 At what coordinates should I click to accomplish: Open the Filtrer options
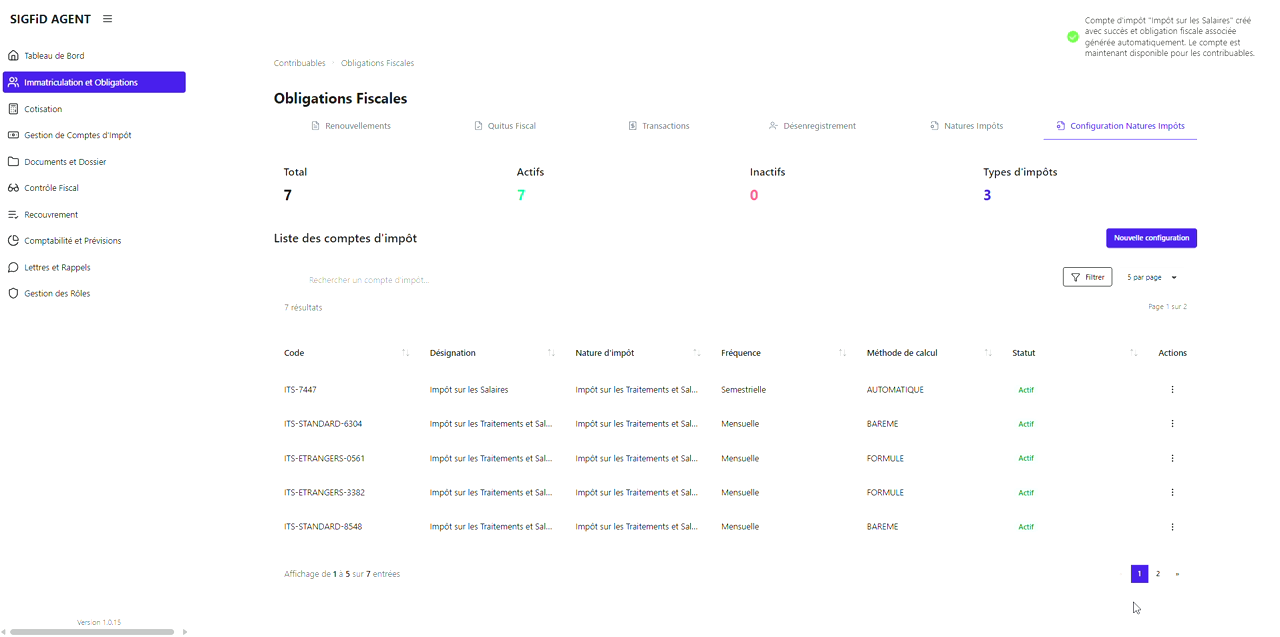1087,277
